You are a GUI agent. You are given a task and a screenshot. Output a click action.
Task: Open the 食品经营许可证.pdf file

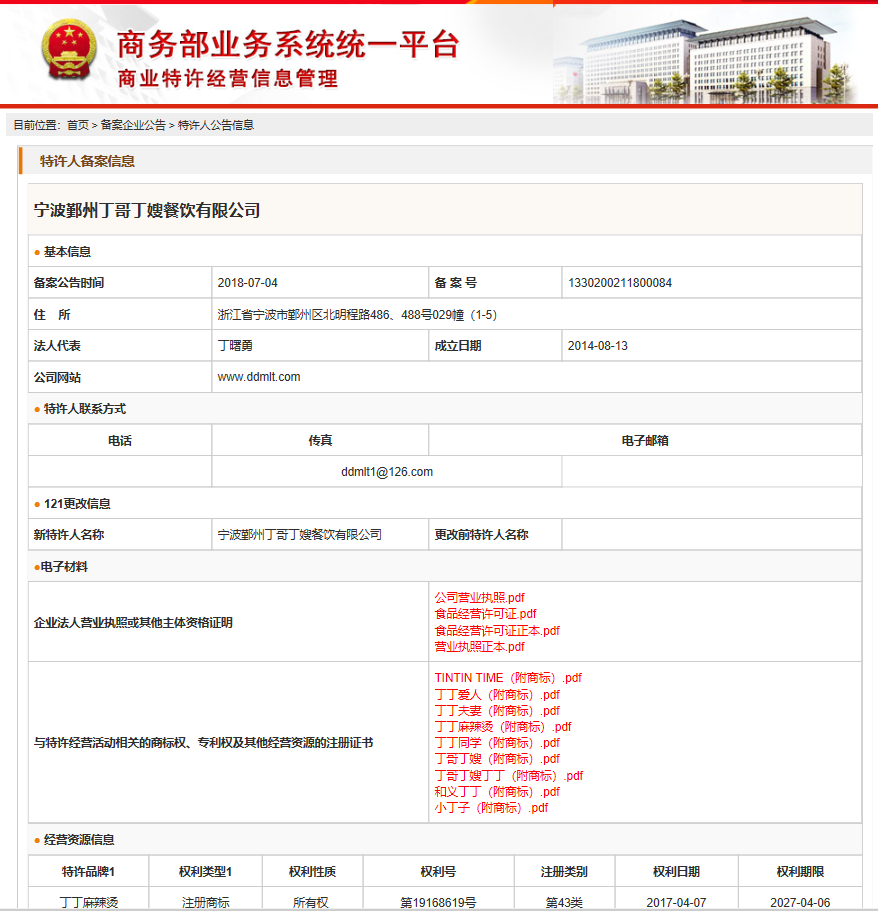[485, 614]
